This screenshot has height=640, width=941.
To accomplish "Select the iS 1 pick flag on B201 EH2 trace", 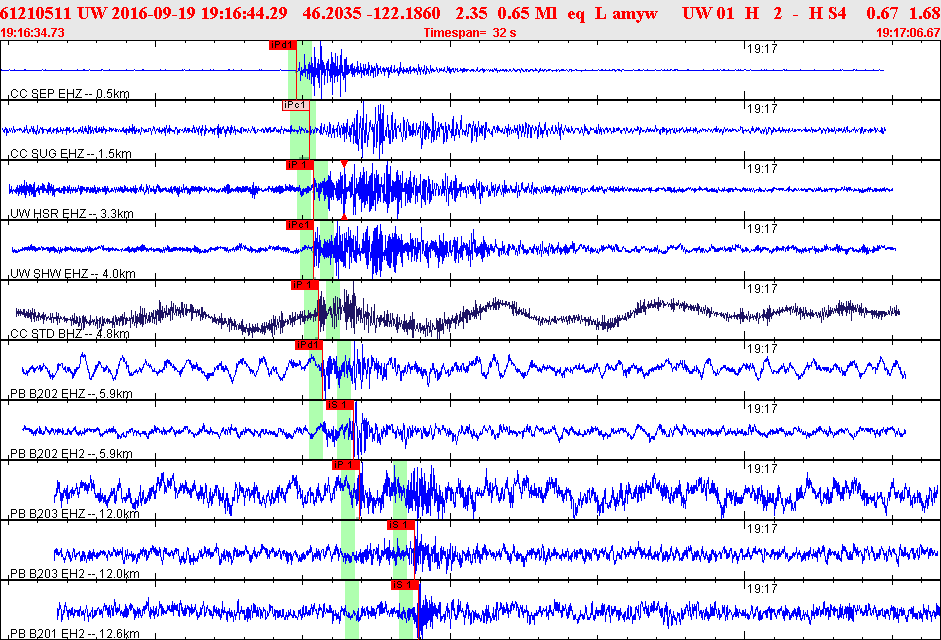I will tap(404, 585).
